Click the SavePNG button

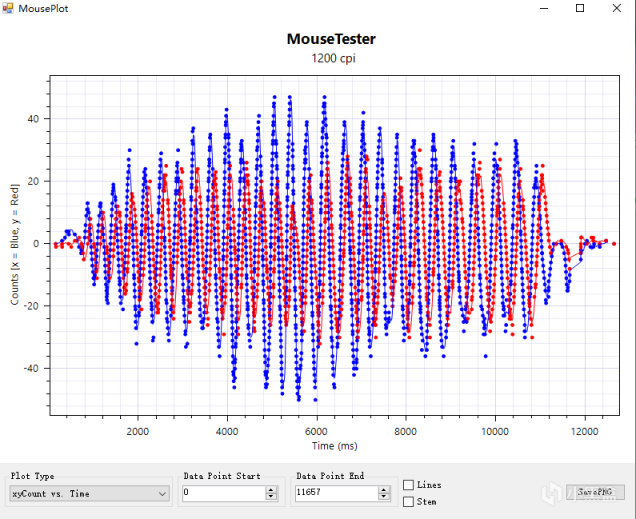[x=595, y=492]
